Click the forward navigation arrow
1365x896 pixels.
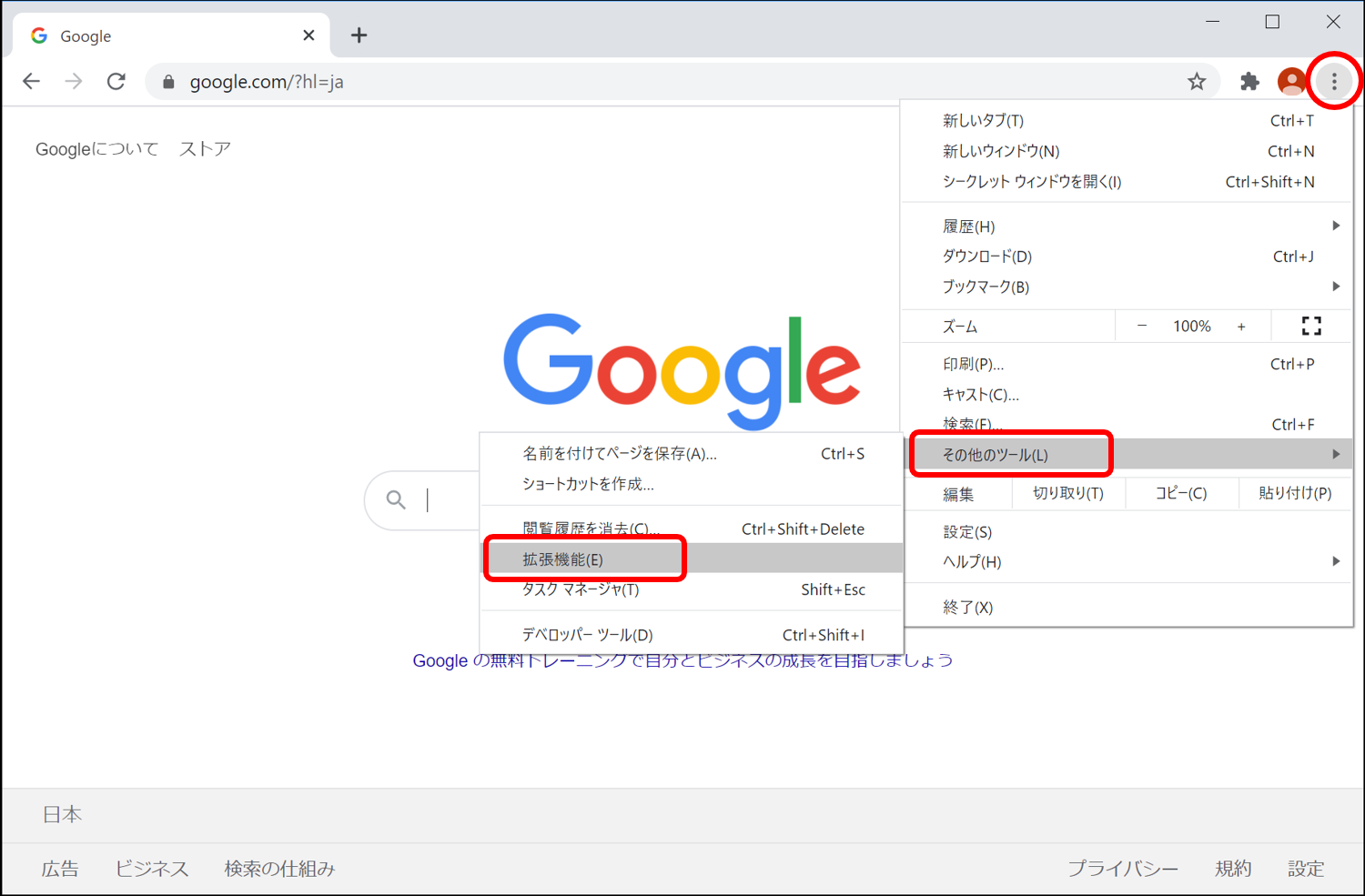pyautogui.click(x=74, y=81)
